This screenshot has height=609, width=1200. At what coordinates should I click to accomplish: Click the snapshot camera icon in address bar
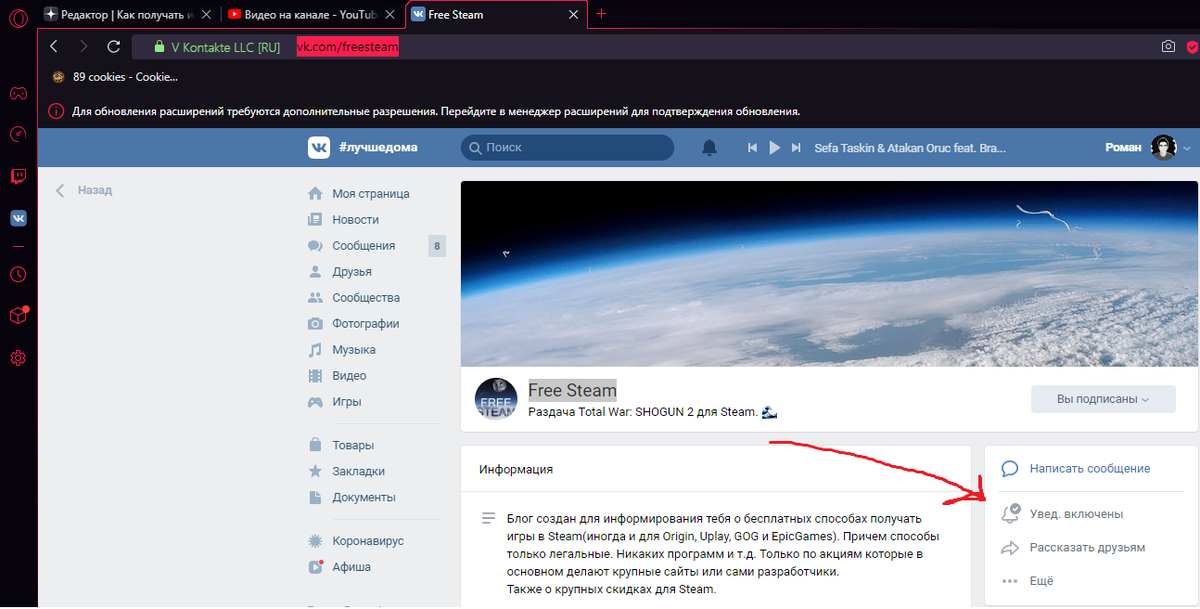coord(1168,46)
